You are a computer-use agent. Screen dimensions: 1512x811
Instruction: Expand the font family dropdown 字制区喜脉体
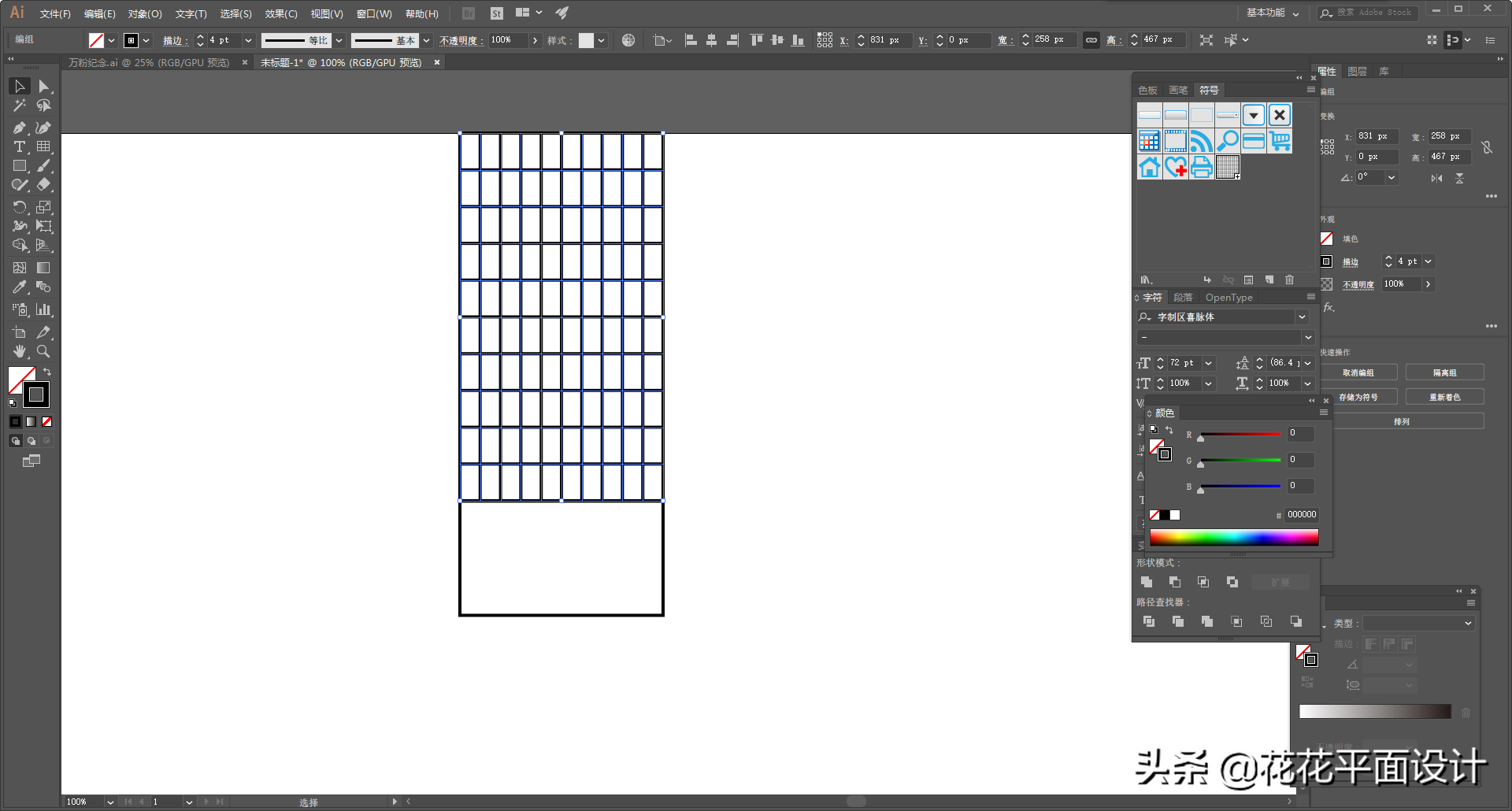tap(1303, 317)
